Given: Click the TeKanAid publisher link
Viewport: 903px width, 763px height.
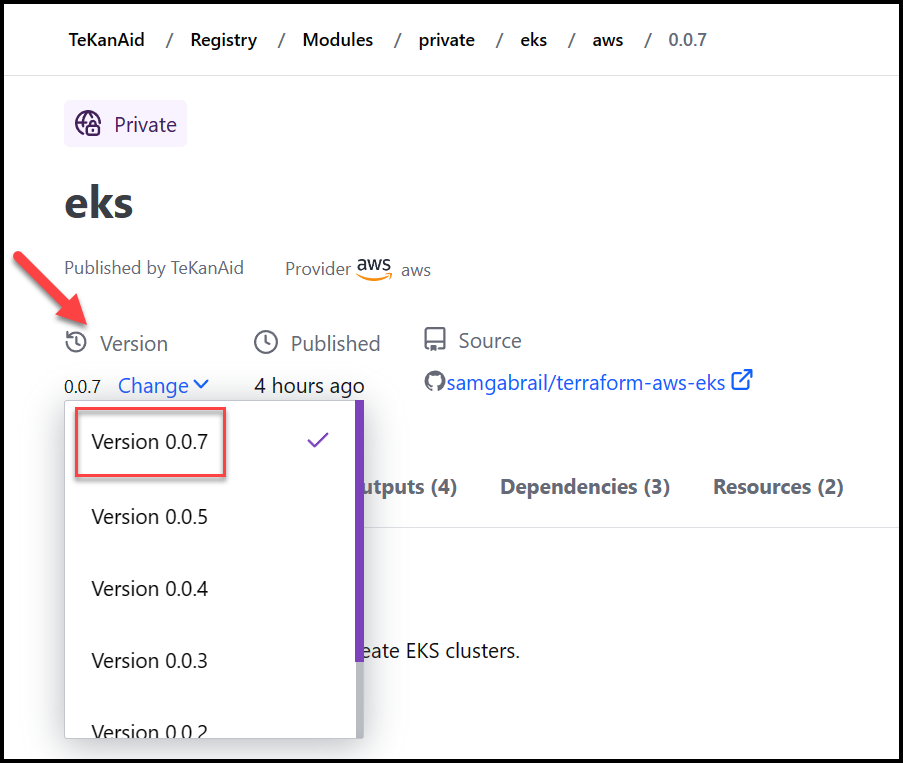Looking at the screenshot, I should pyautogui.click(x=207, y=268).
